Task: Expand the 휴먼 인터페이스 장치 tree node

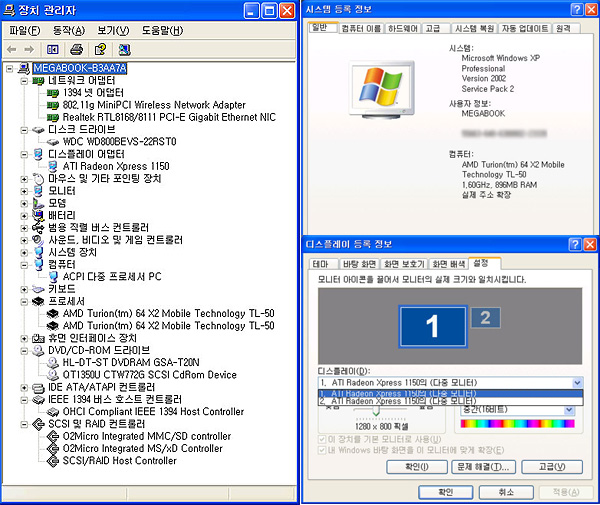Action: click(x=24, y=339)
